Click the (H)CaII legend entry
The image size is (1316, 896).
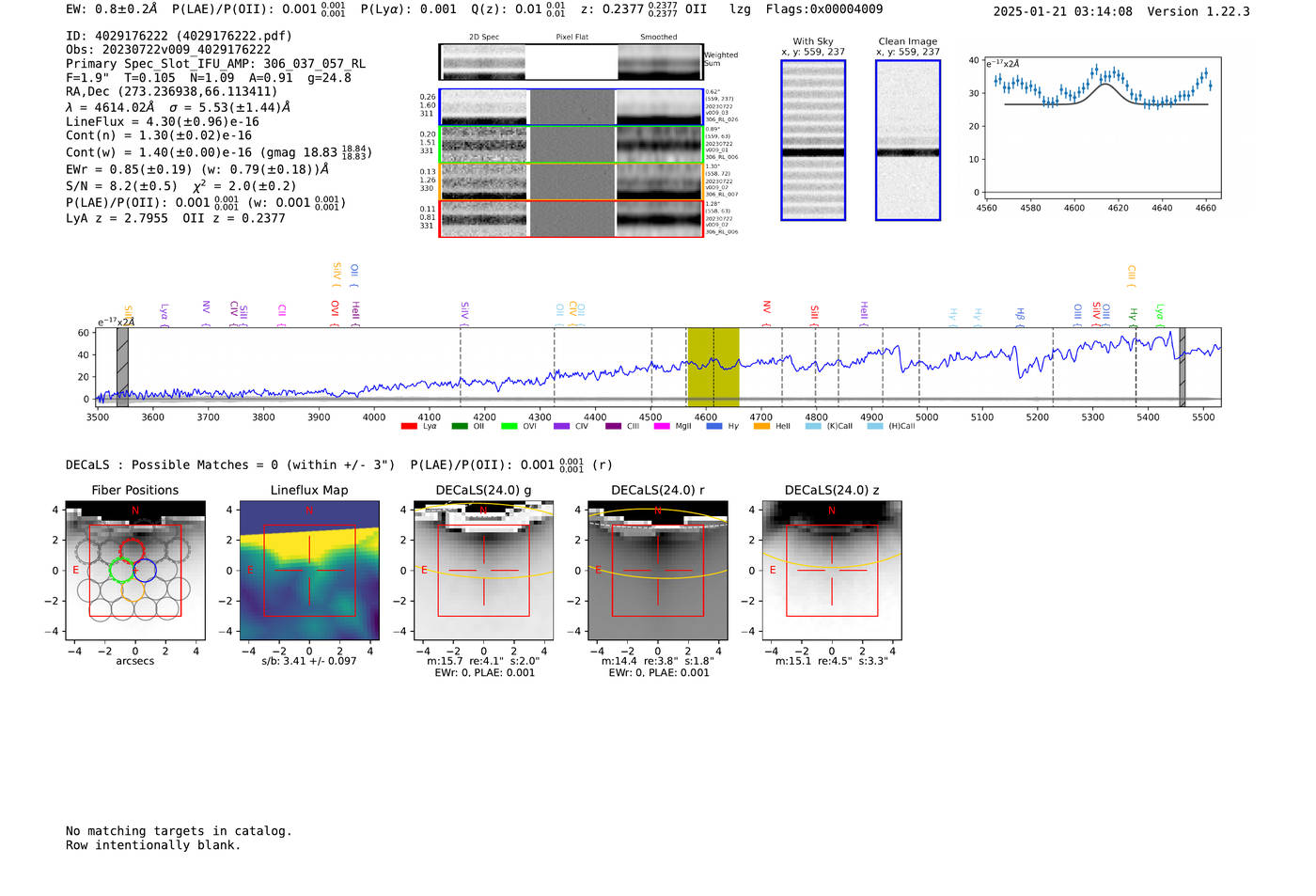pos(890,426)
